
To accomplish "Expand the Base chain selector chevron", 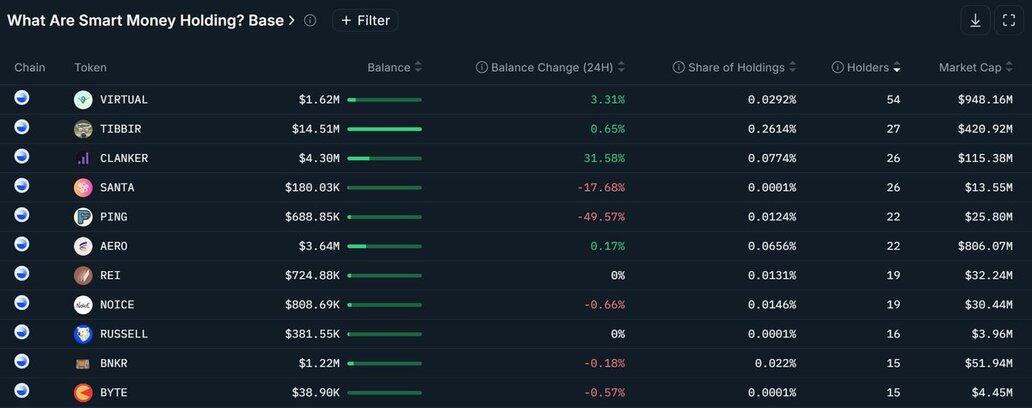I will 291,20.
